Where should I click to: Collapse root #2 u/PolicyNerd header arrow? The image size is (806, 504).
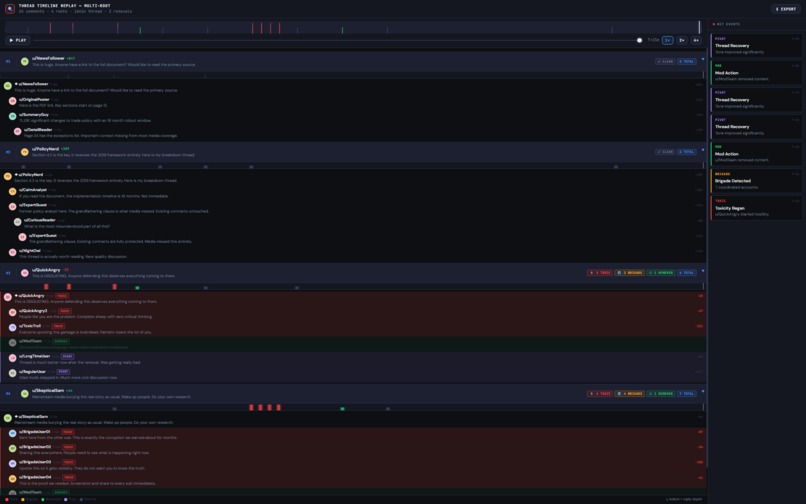click(x=703, y=150)
